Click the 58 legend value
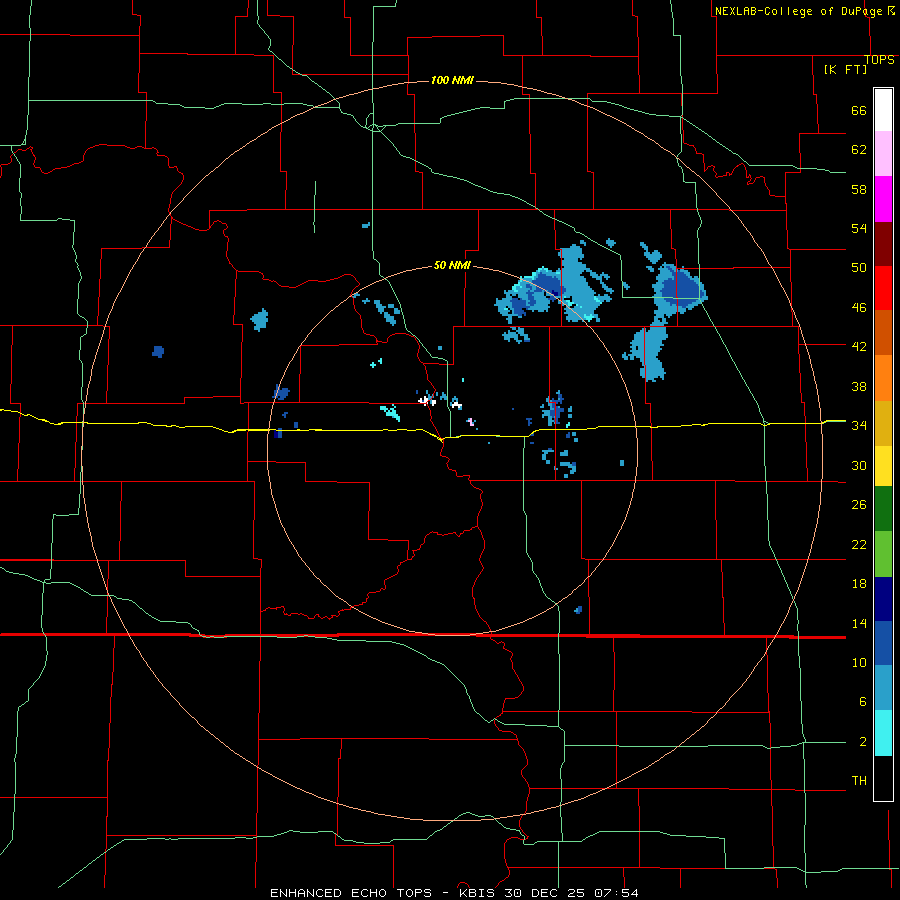 tap(859, 189)
